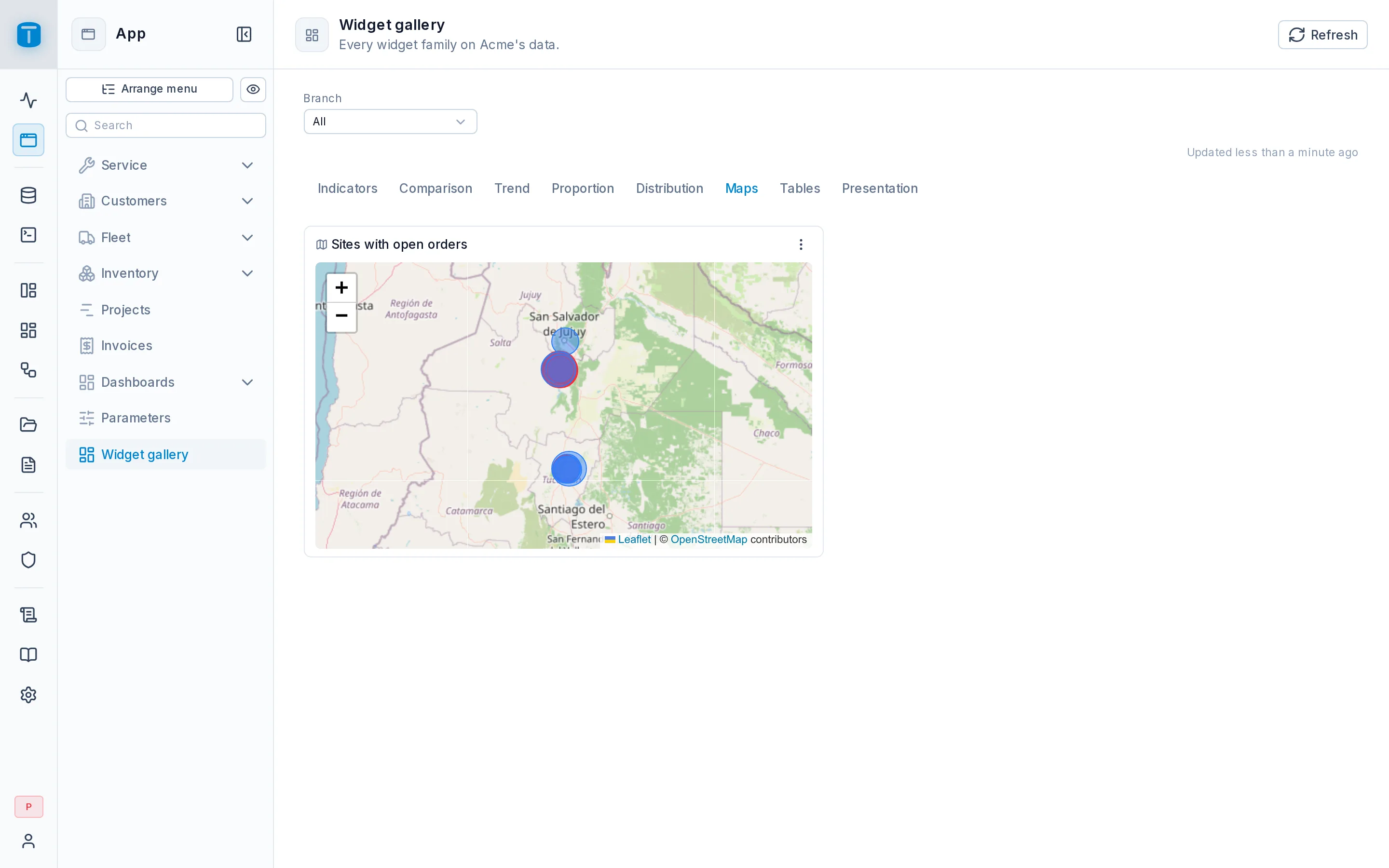1389x868 pixels.
Task: Click the red P badge
Action: (x=29, y=807)
